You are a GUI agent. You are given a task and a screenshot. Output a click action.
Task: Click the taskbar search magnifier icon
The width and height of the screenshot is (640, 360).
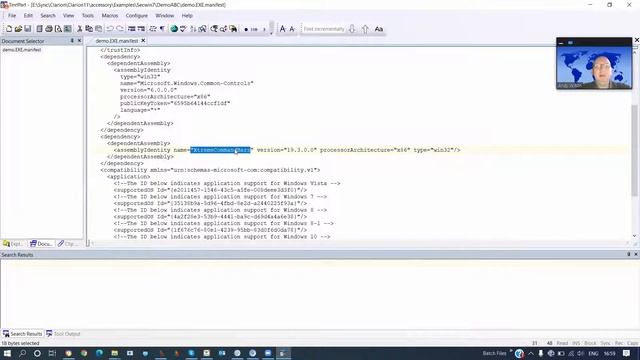coord(22,353)
